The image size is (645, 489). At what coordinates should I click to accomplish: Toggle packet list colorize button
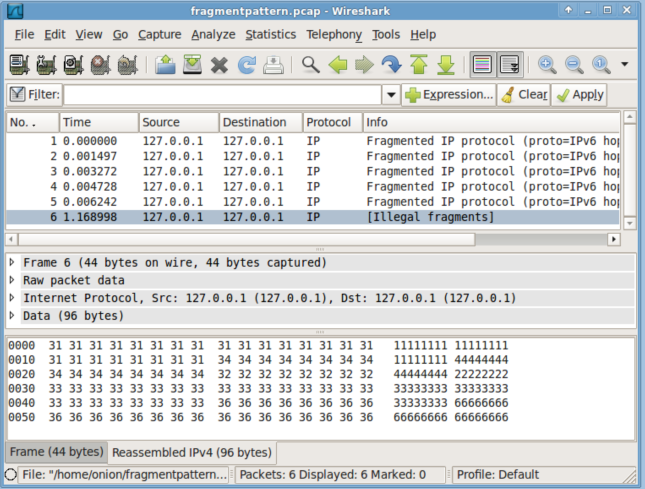[x=483, y=65]
